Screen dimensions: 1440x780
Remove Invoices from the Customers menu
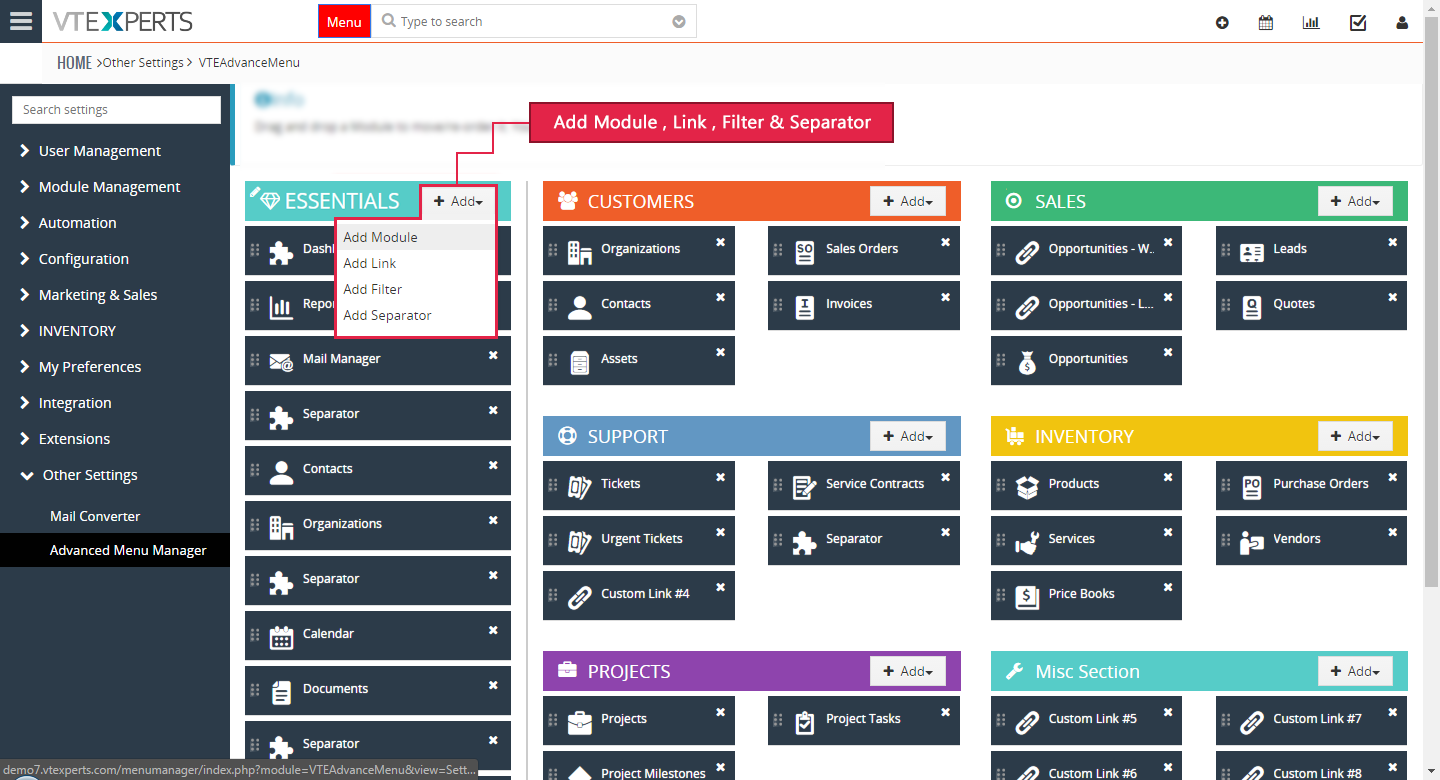coord(945,297)
